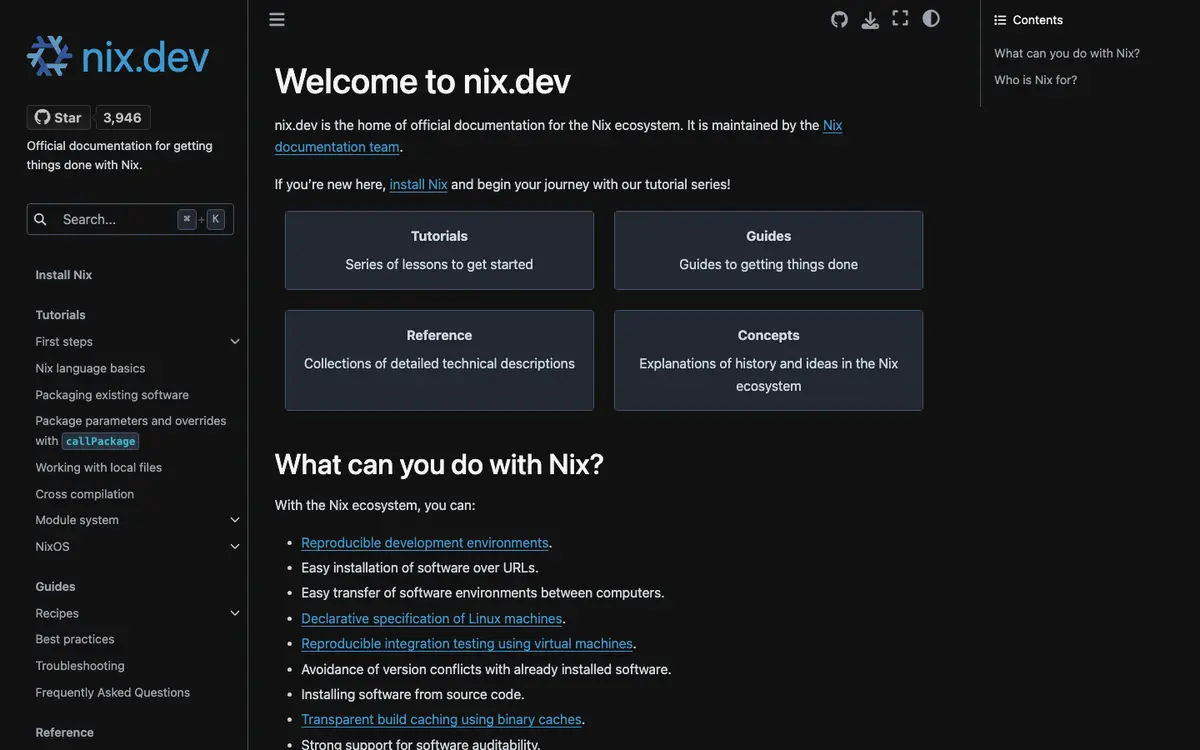Expand the First steps section
Viewport: 1200px width, 750px height.
pos(235,342)
